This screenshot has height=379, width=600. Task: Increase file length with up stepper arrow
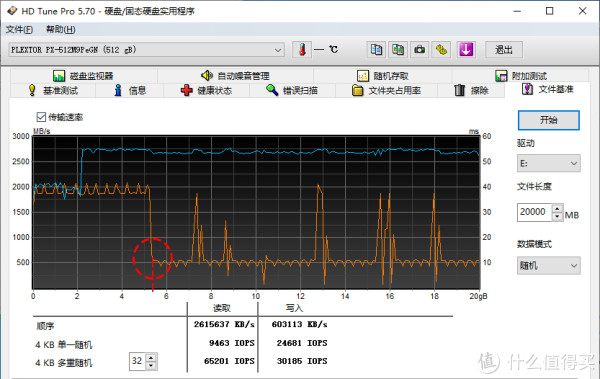(x=557, y=209)
